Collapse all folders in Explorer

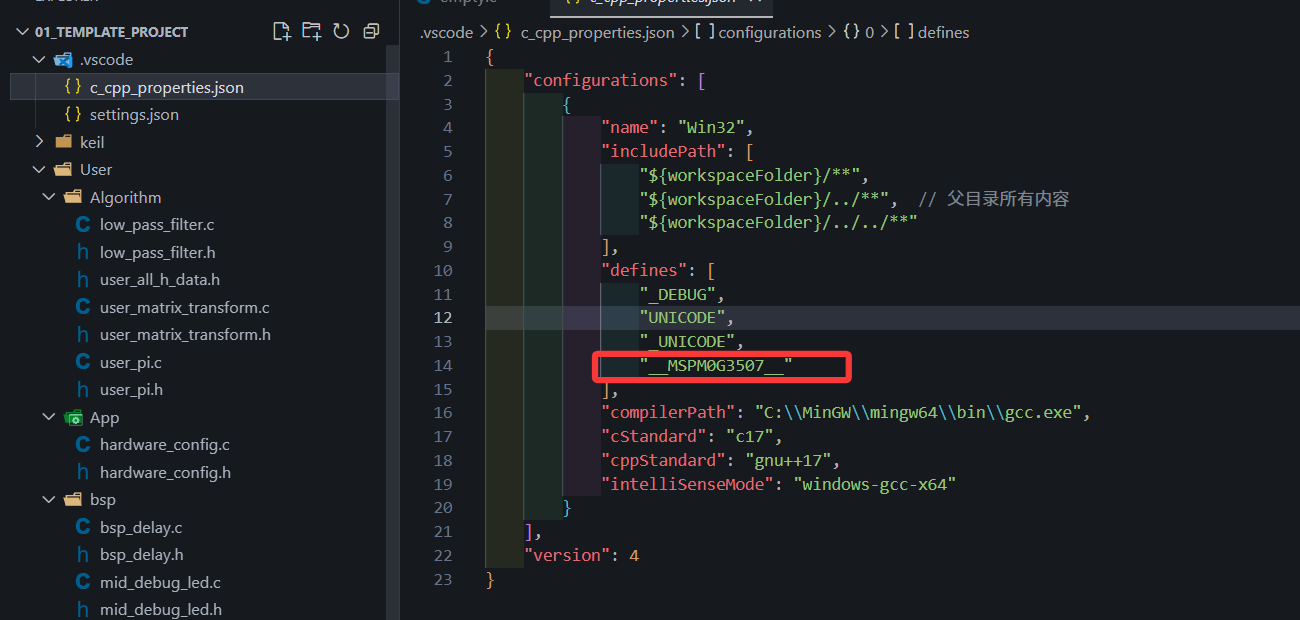coord(371,31)
